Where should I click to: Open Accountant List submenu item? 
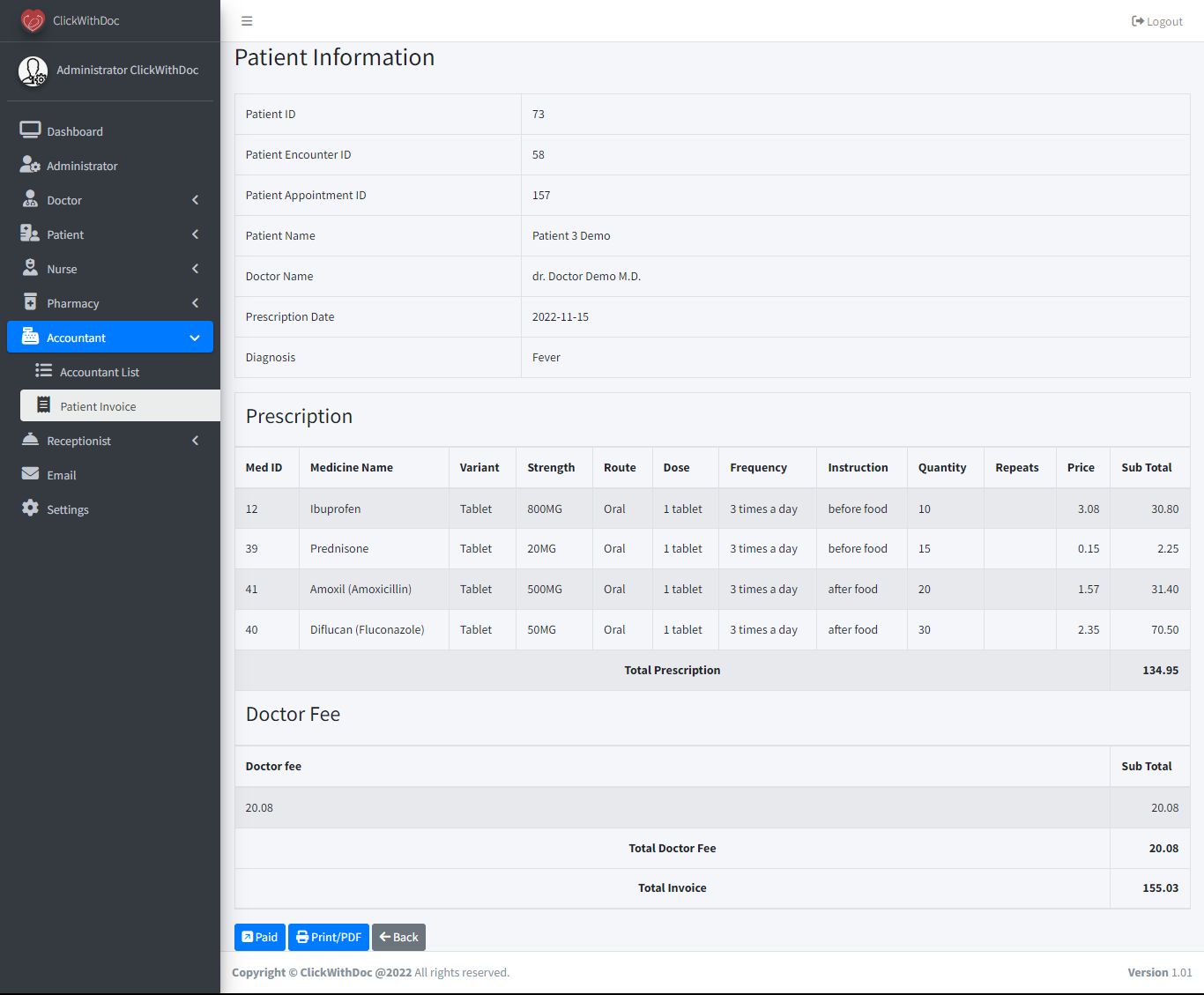(x=99, y=372)
